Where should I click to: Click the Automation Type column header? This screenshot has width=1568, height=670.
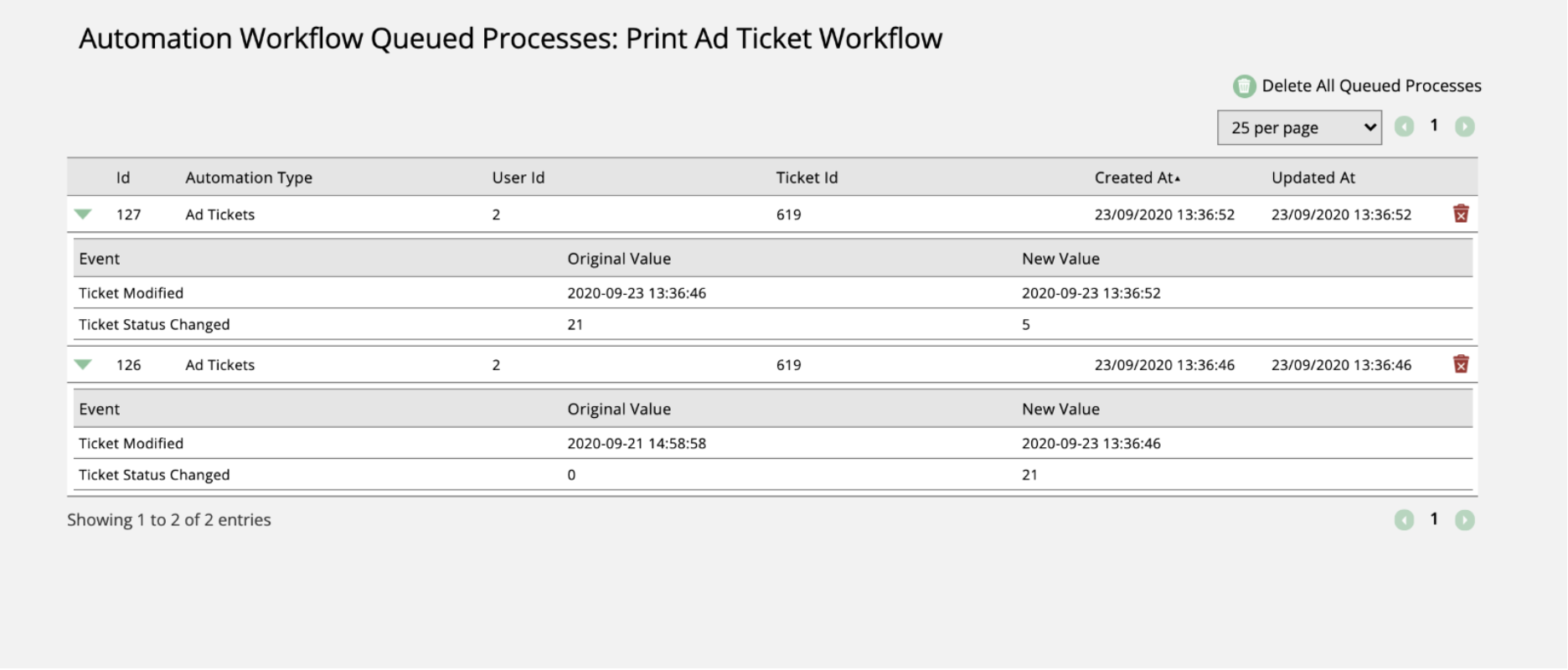(248, 177)
